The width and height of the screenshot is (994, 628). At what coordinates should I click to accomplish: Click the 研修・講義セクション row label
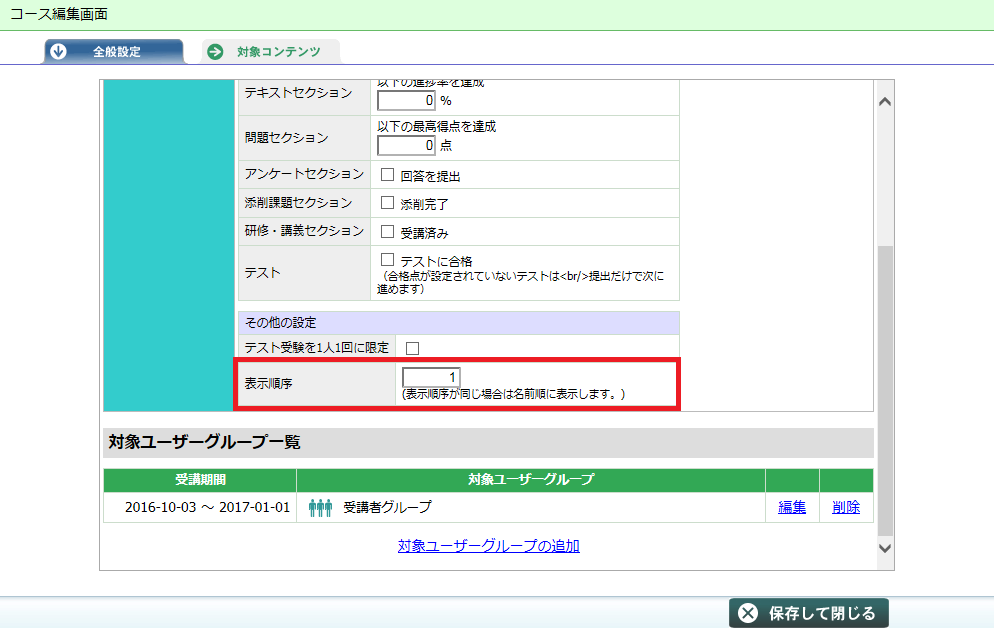304,231
